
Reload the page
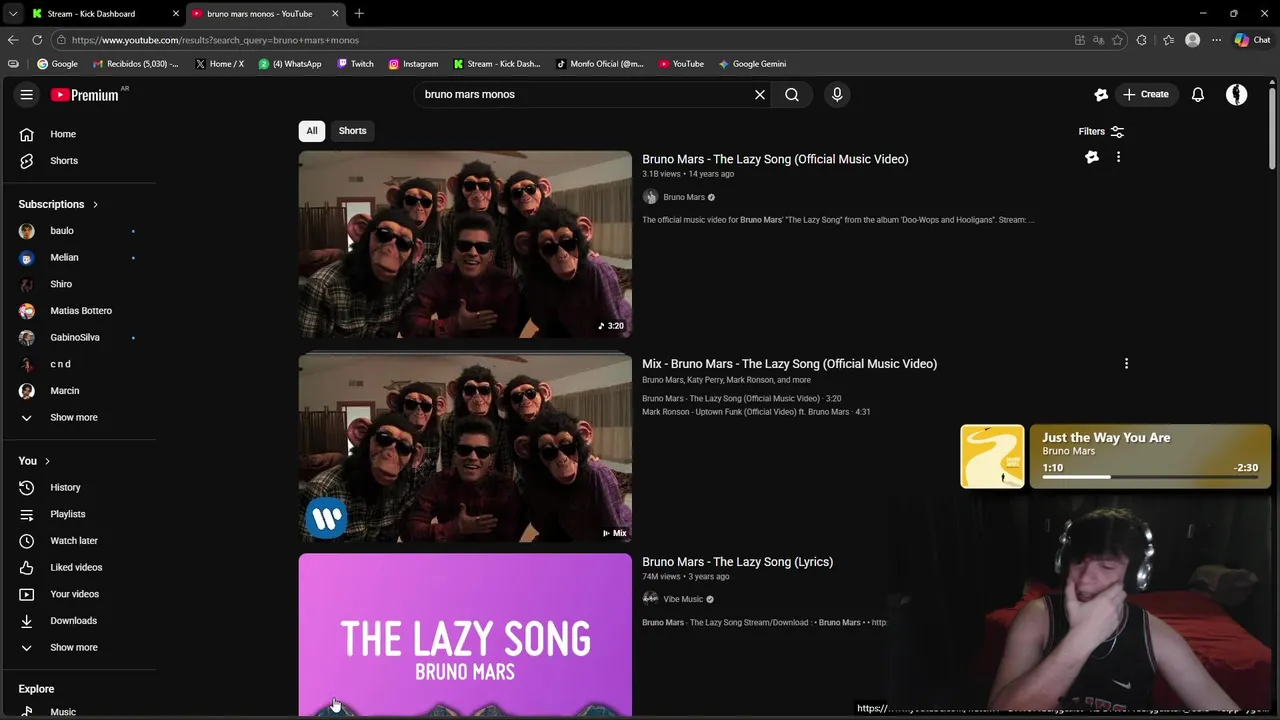pos(37,40)
